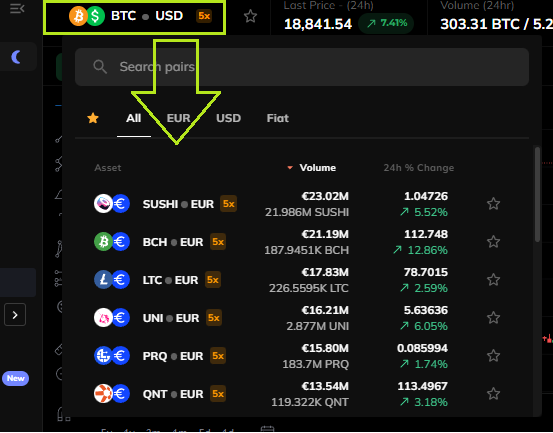Image resolution: width=553 pixels, height=433 pixels.
Task: Switch to the USD tab
Action: pos(229,118)
